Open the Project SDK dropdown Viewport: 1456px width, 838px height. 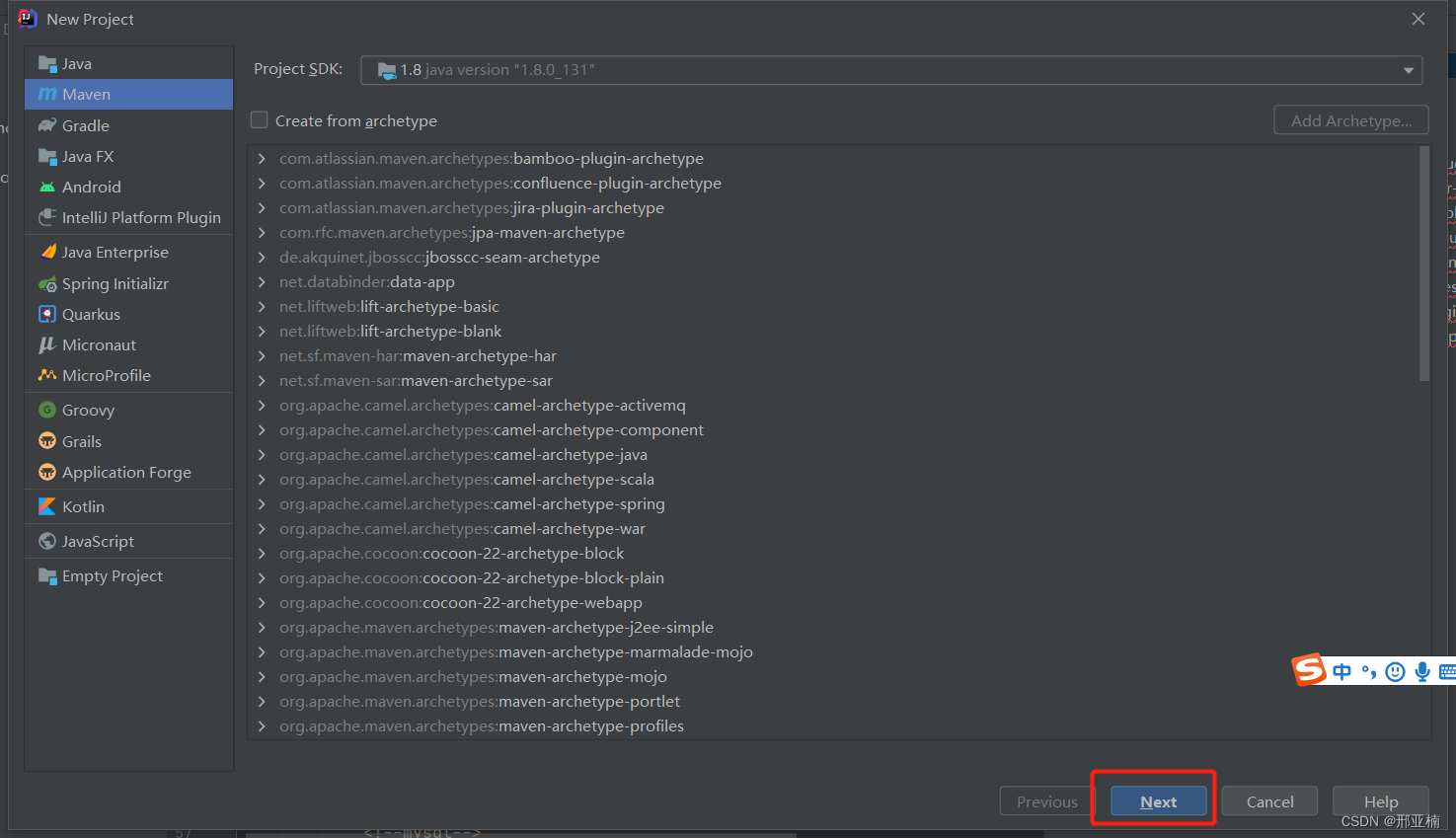pyautogui.click(x=891, y=70)
